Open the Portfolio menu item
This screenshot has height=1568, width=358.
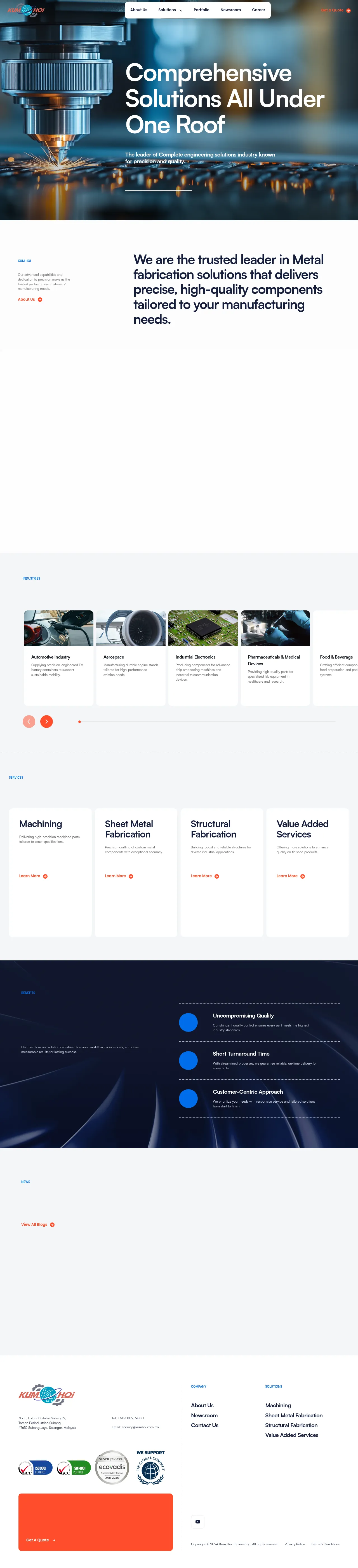(201, 10)
